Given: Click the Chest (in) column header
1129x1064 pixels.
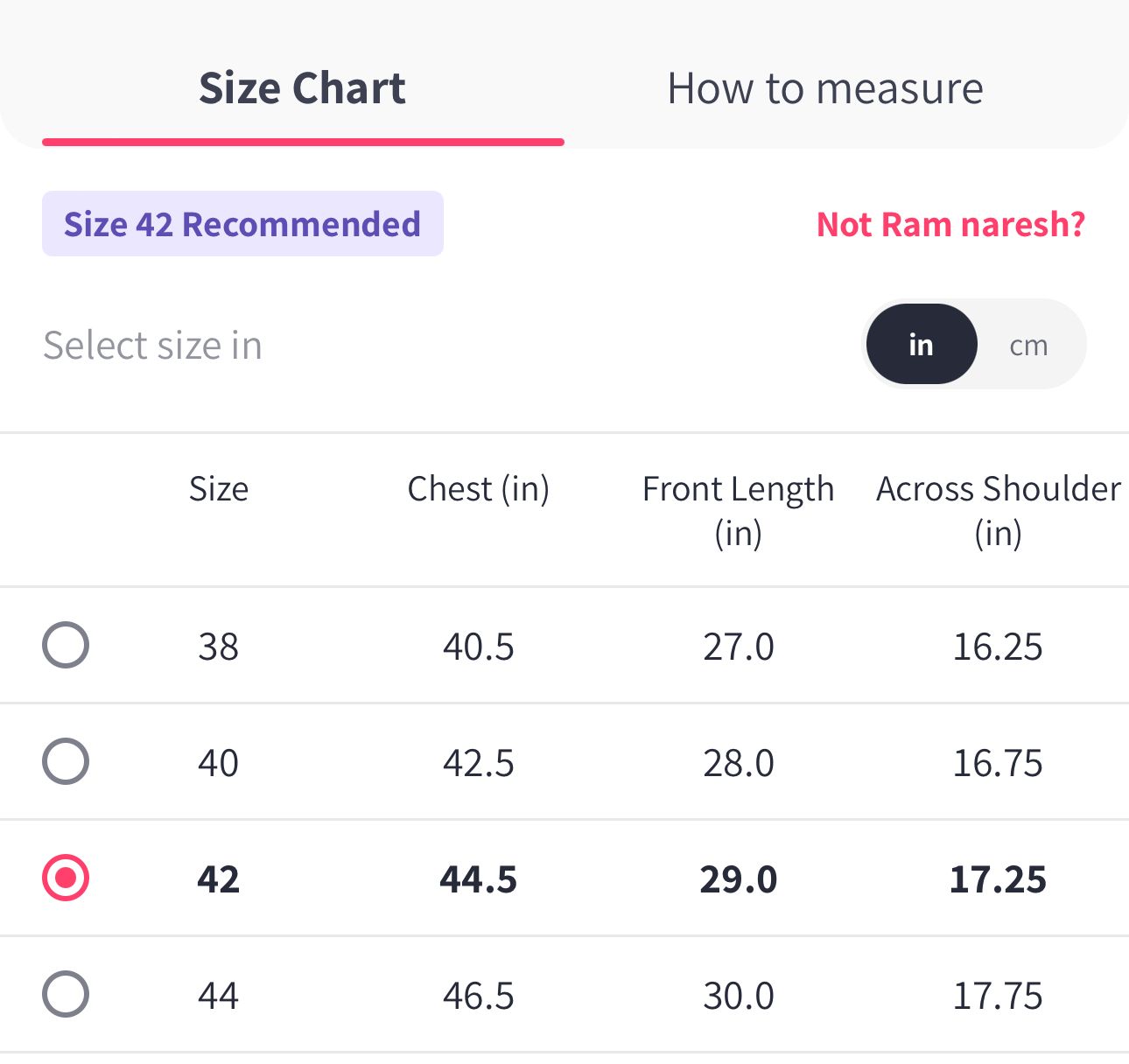Looking at the screenshot, I should click(x=478, y=489).
